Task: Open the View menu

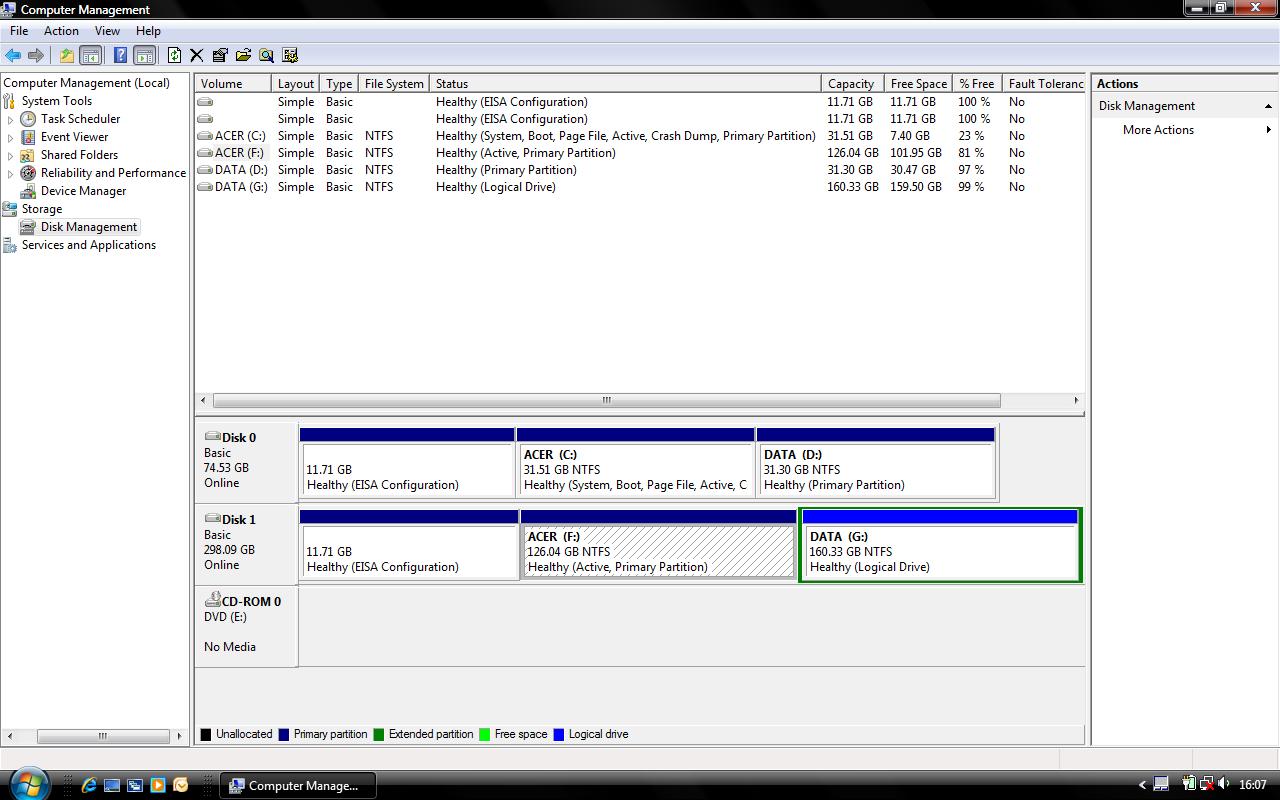Action: click(x=107, y=31)
